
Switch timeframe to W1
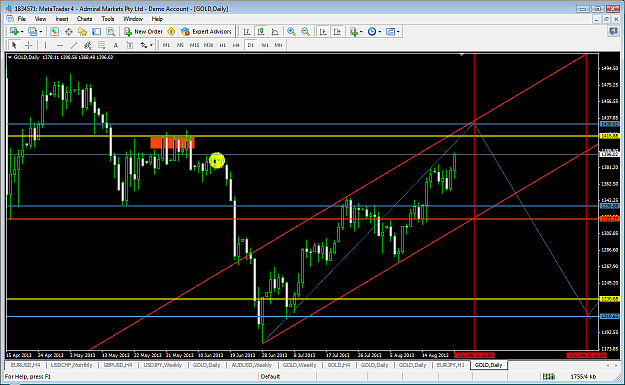(265, 45)
